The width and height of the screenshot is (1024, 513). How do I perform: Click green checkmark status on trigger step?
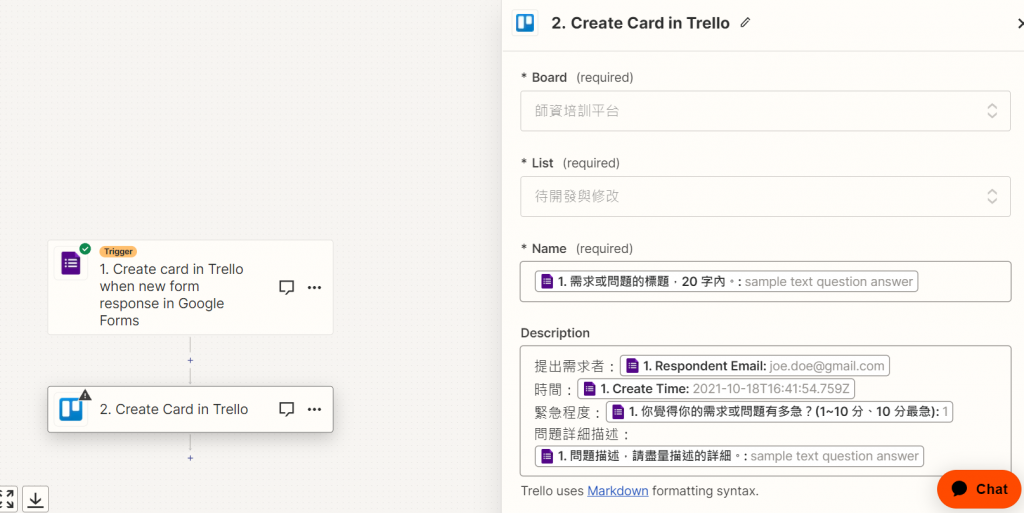tap(85, 249)
